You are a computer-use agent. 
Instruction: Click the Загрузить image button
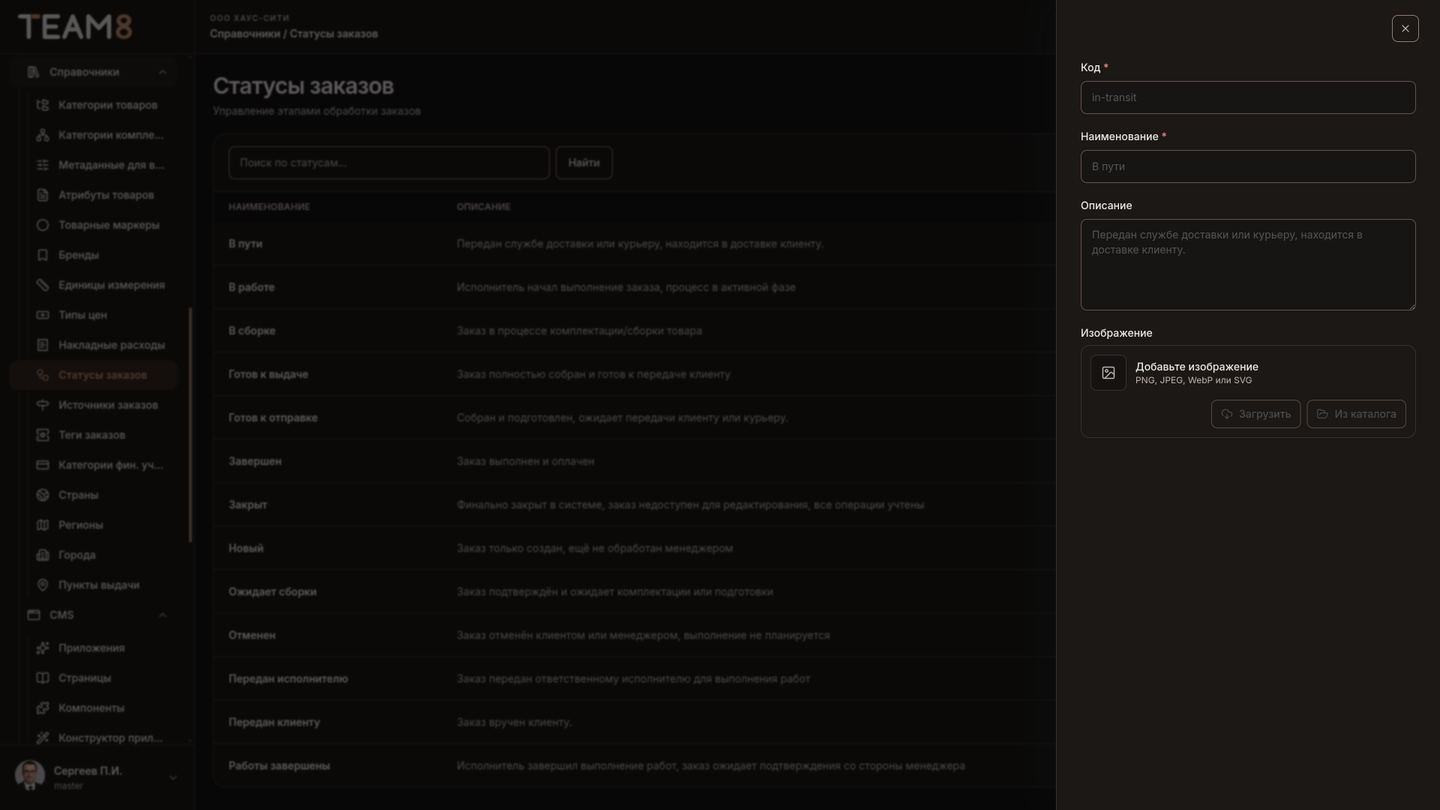1256,414
